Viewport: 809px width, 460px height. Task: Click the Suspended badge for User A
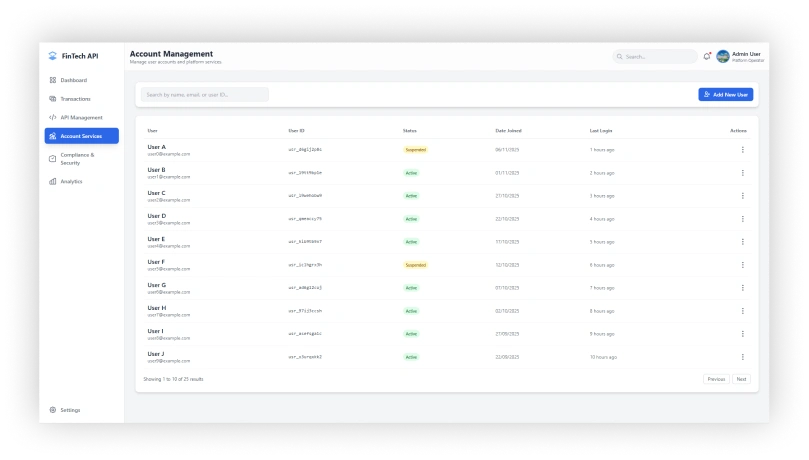(415, 150)
